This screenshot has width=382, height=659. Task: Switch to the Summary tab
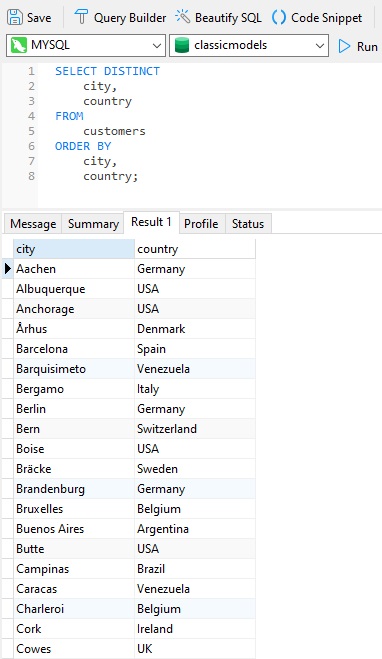point(93,224)
